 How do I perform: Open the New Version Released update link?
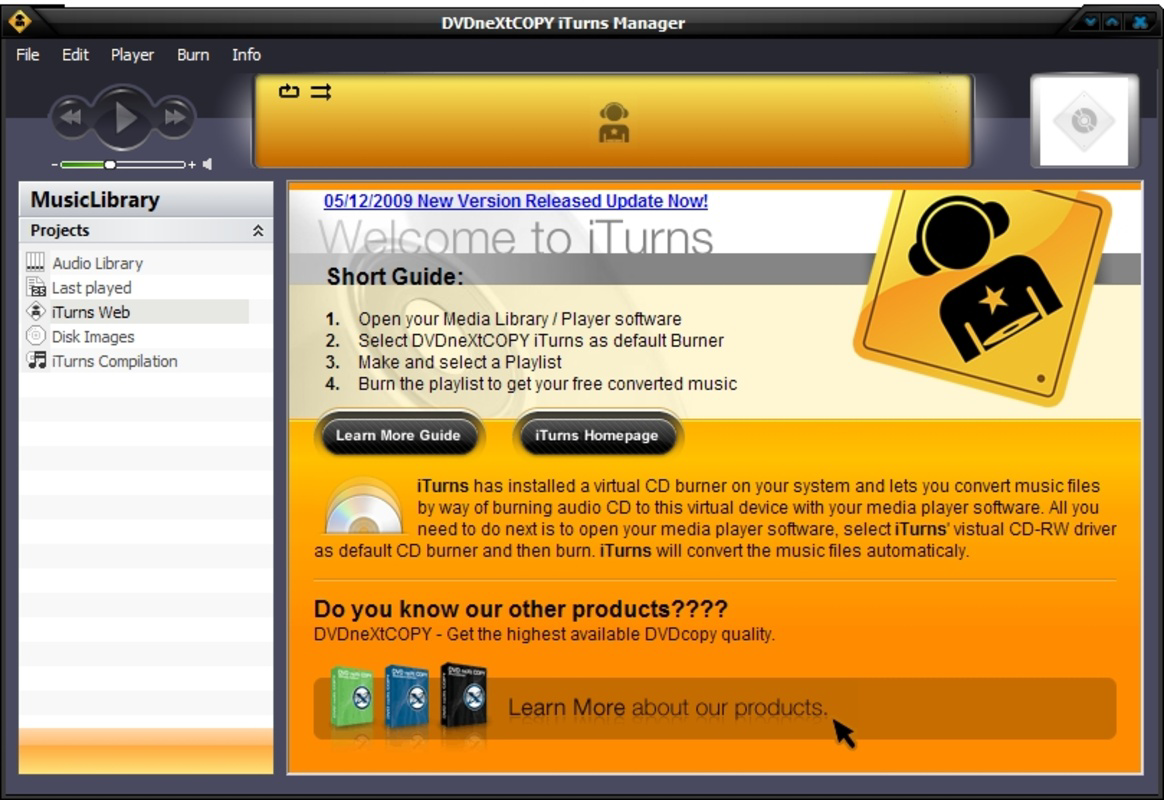(515, 201)
